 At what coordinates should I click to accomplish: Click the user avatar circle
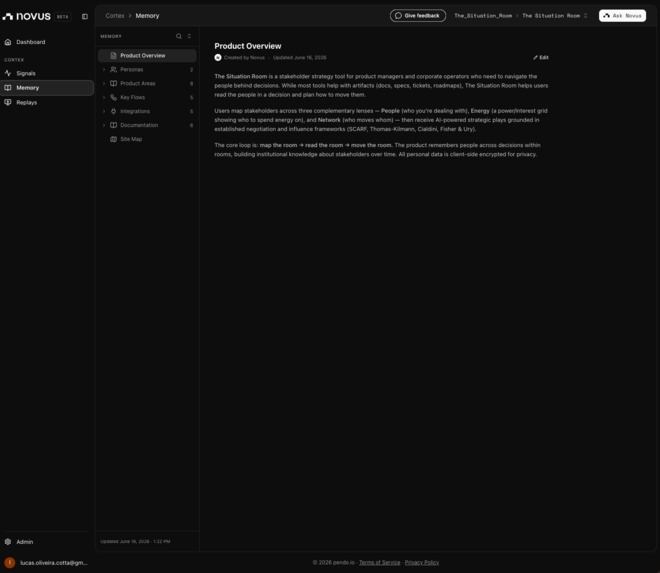(10, 562)
